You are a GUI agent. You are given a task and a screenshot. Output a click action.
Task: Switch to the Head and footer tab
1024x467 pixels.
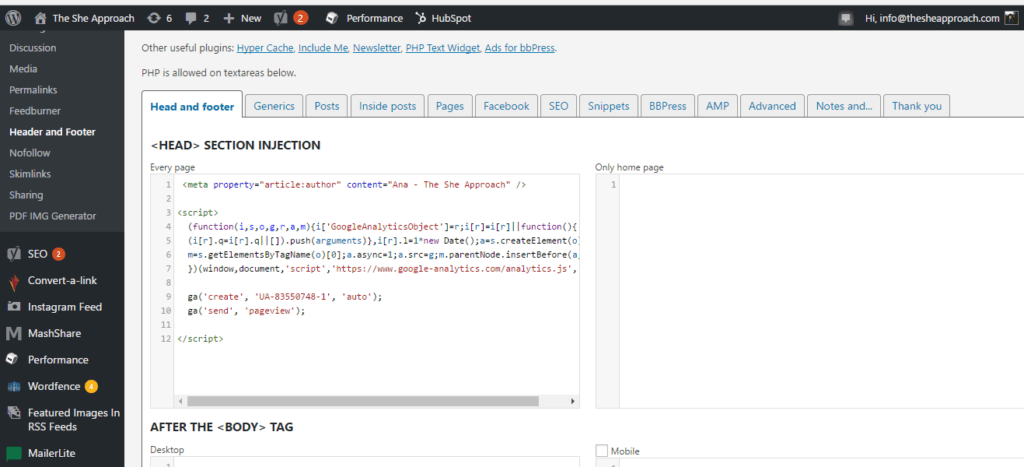pos(192,106)
